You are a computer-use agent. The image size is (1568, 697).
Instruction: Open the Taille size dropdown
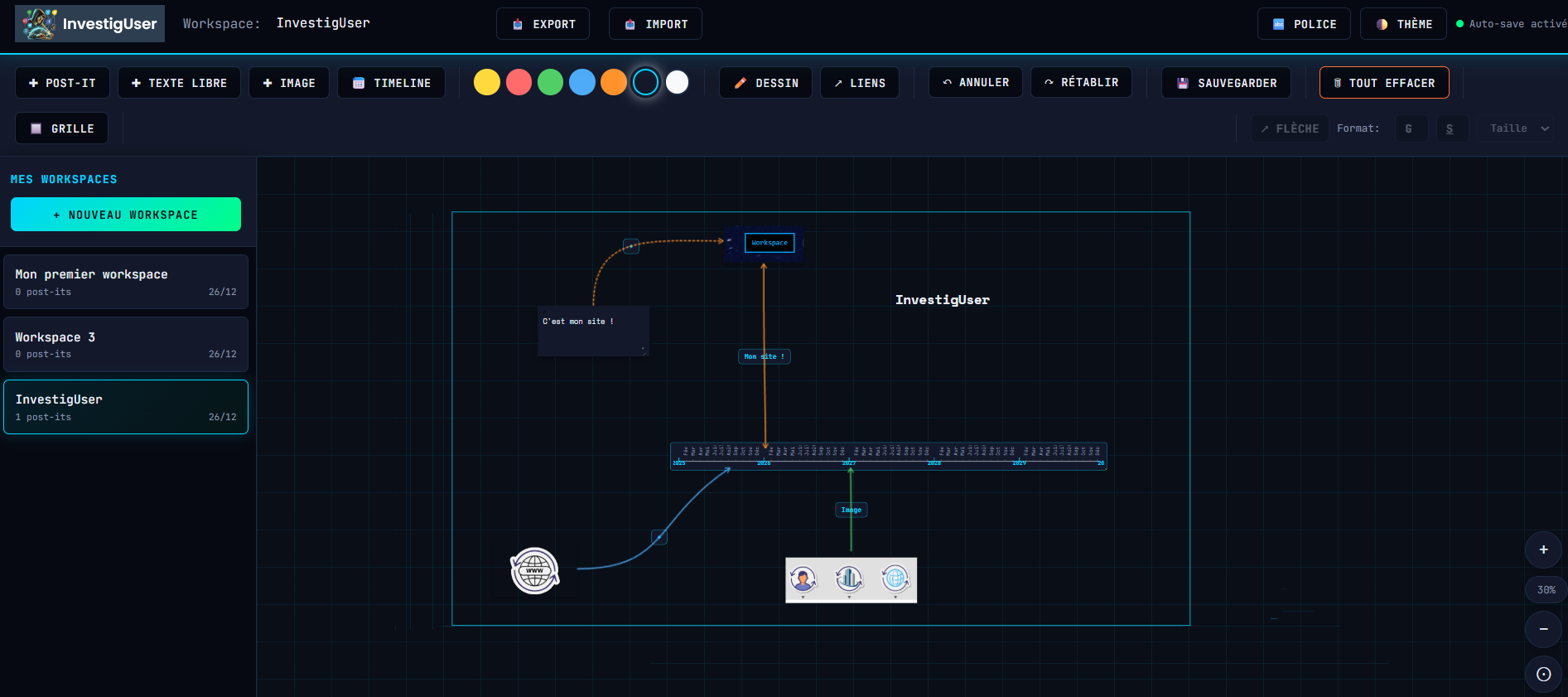point(1517,128)
